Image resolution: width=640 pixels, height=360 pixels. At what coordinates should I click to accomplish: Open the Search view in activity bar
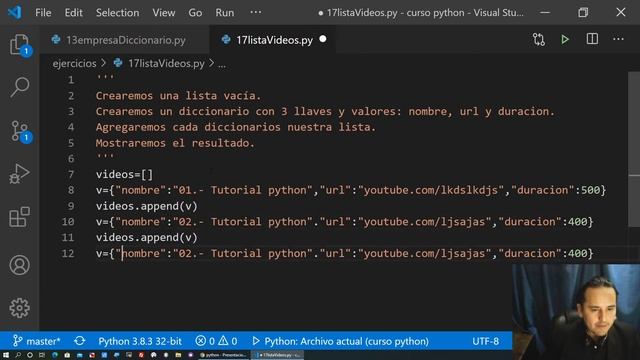[19, 87]
